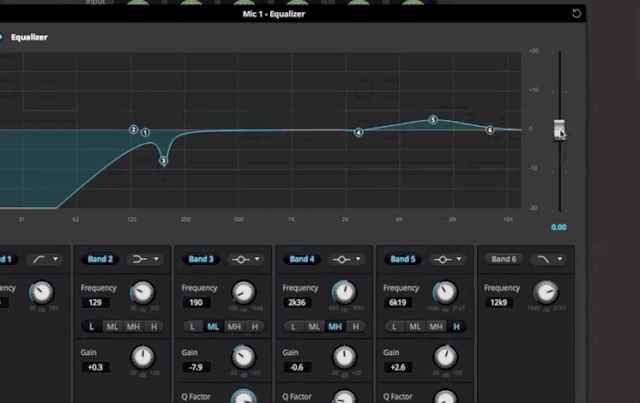This screenshot has height=403, width=640.
Task: Click Band 4 frequency knob
Action: 344,292
